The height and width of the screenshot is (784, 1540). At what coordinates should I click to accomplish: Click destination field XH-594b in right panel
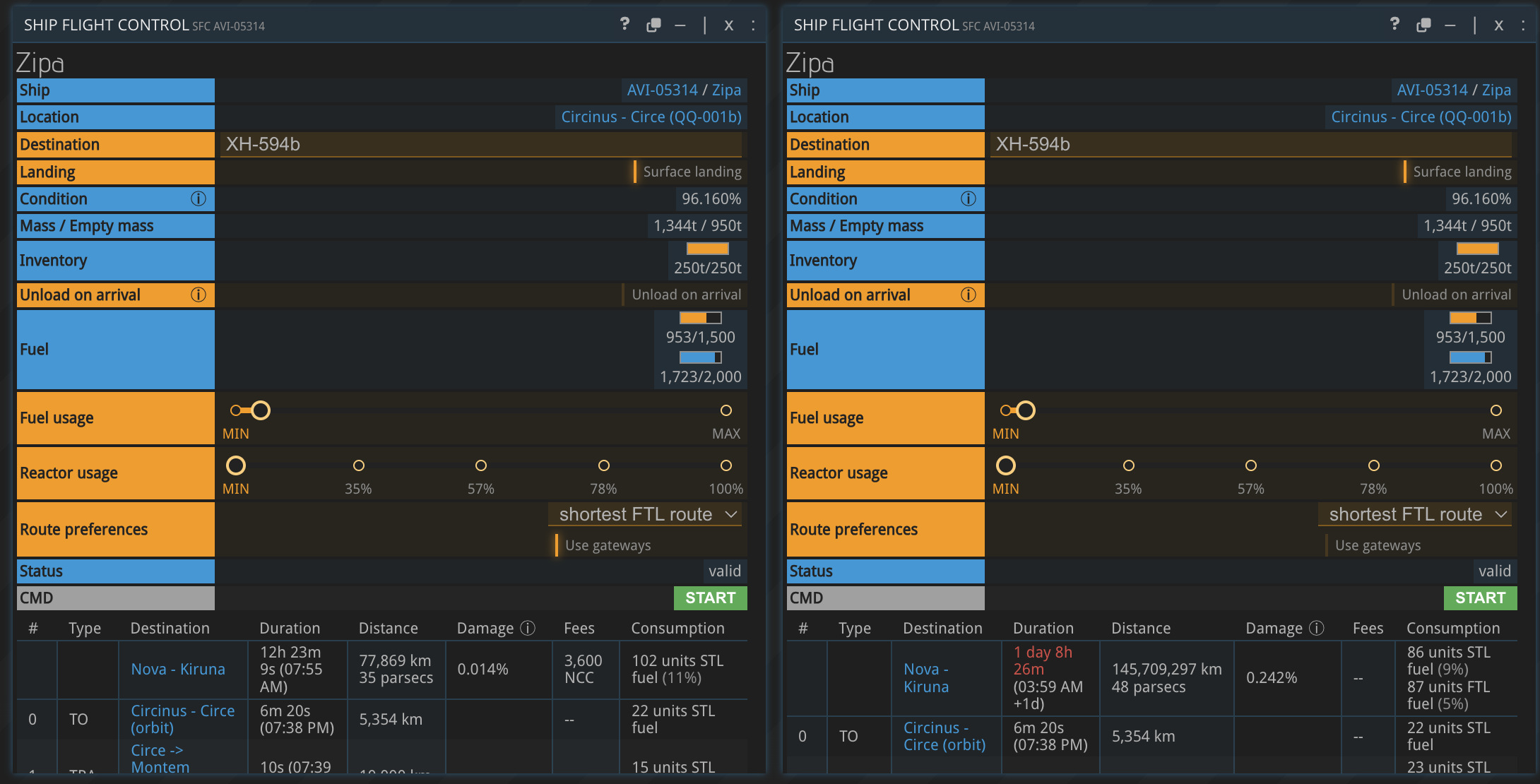point(1250,145)
